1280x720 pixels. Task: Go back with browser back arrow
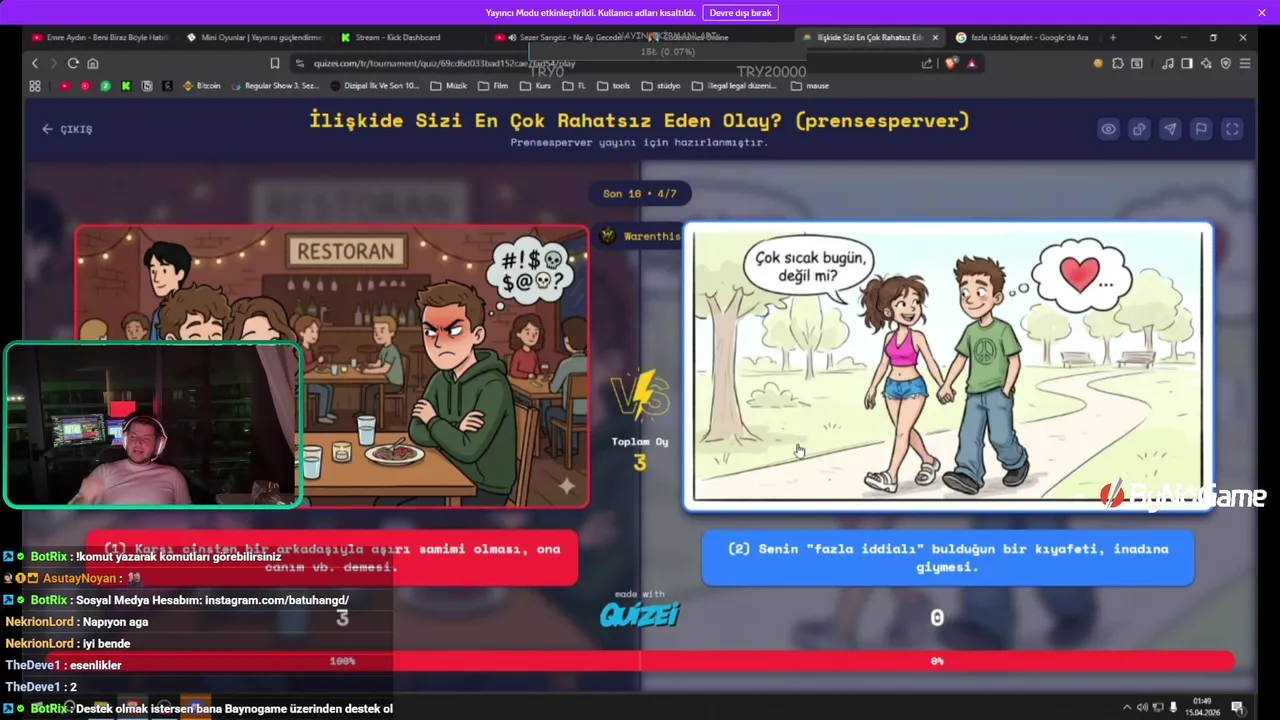35,63
